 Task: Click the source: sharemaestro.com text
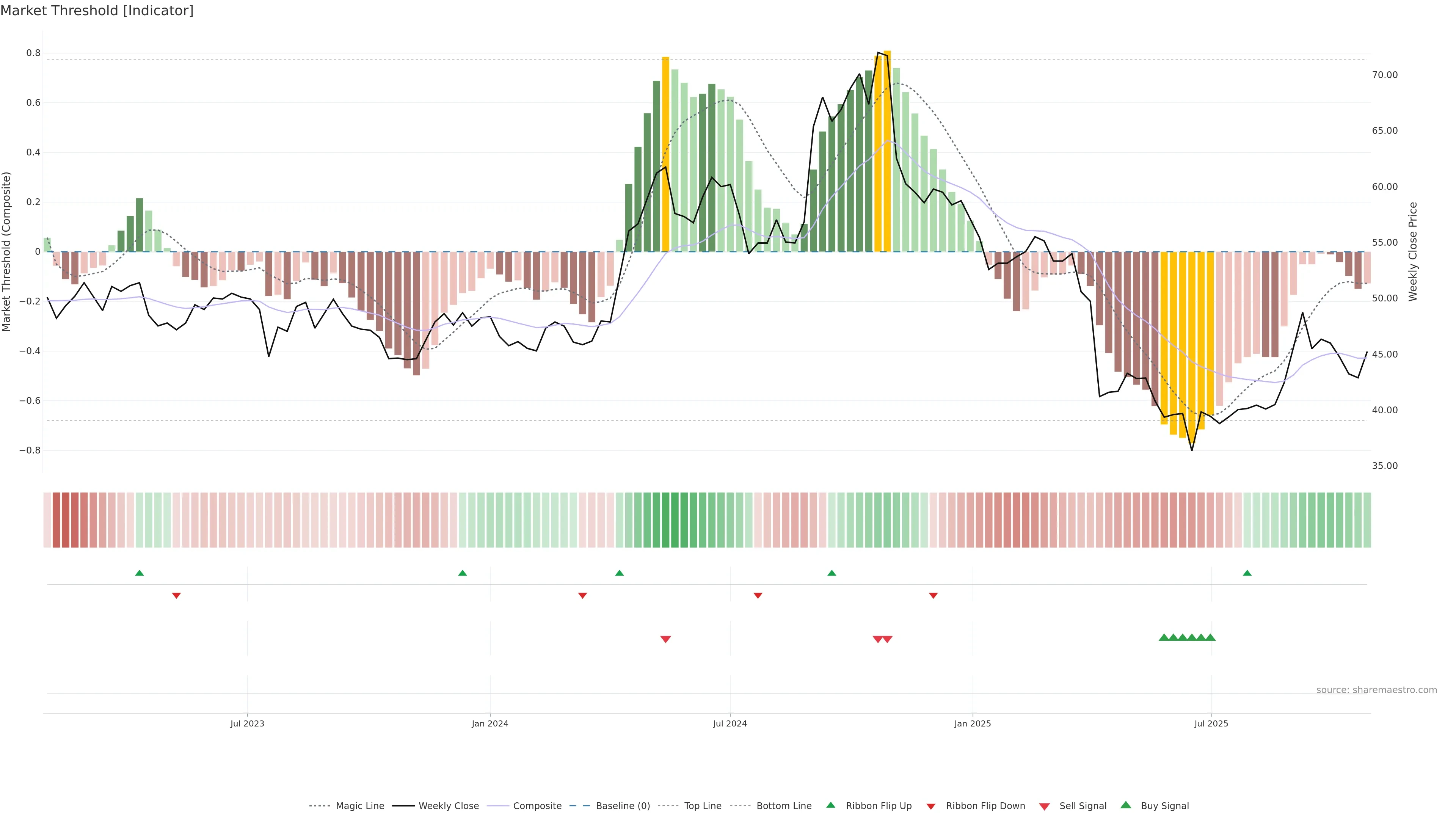coord(1376,690)
